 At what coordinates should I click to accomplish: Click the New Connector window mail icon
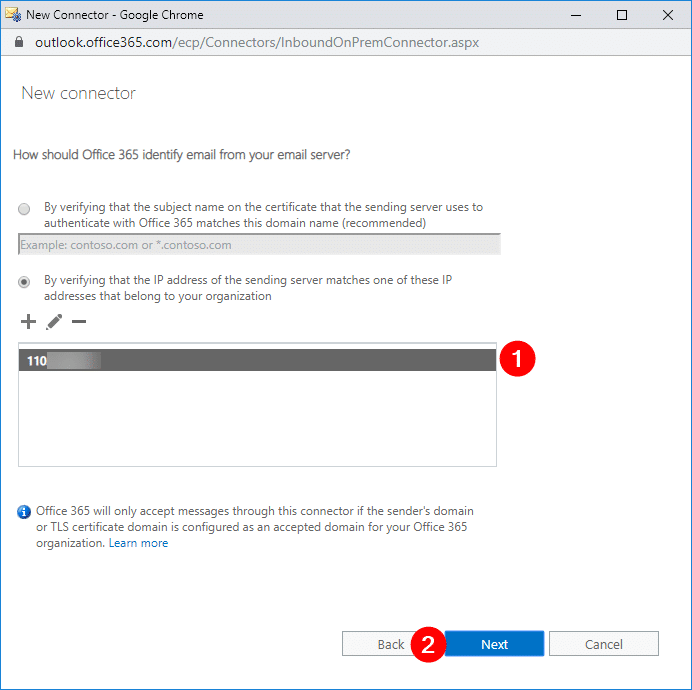click(x=13, y=15)
